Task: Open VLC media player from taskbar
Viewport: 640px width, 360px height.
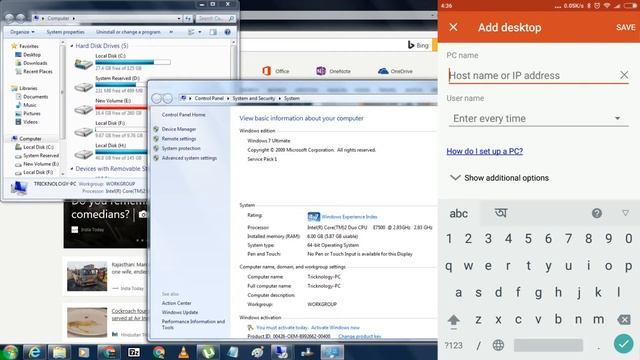Action: pyautogui.click(x=184, y=352)
